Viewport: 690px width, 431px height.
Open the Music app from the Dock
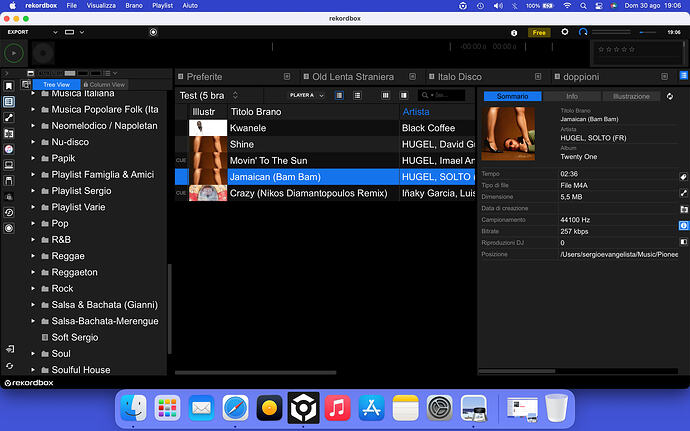(337, 408)
